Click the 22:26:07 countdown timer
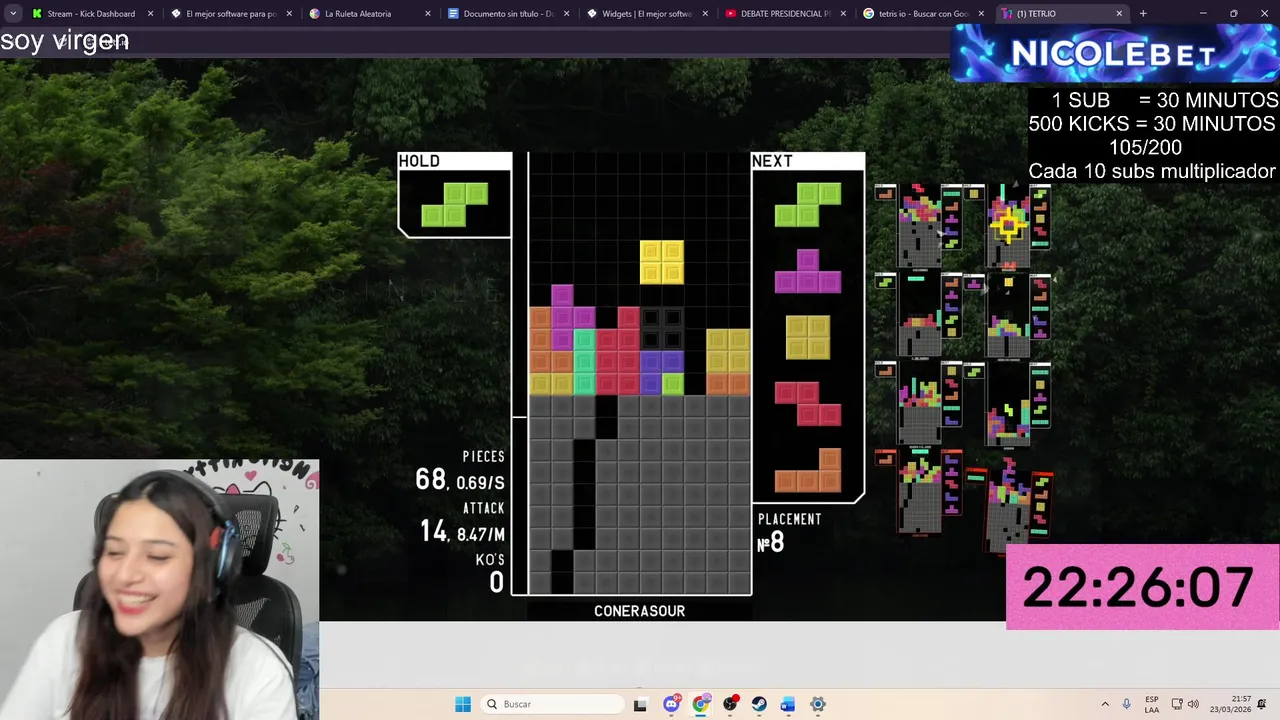Image resolution: width=1280 pixels, height=720 pixels. (x=1142, y=587)
